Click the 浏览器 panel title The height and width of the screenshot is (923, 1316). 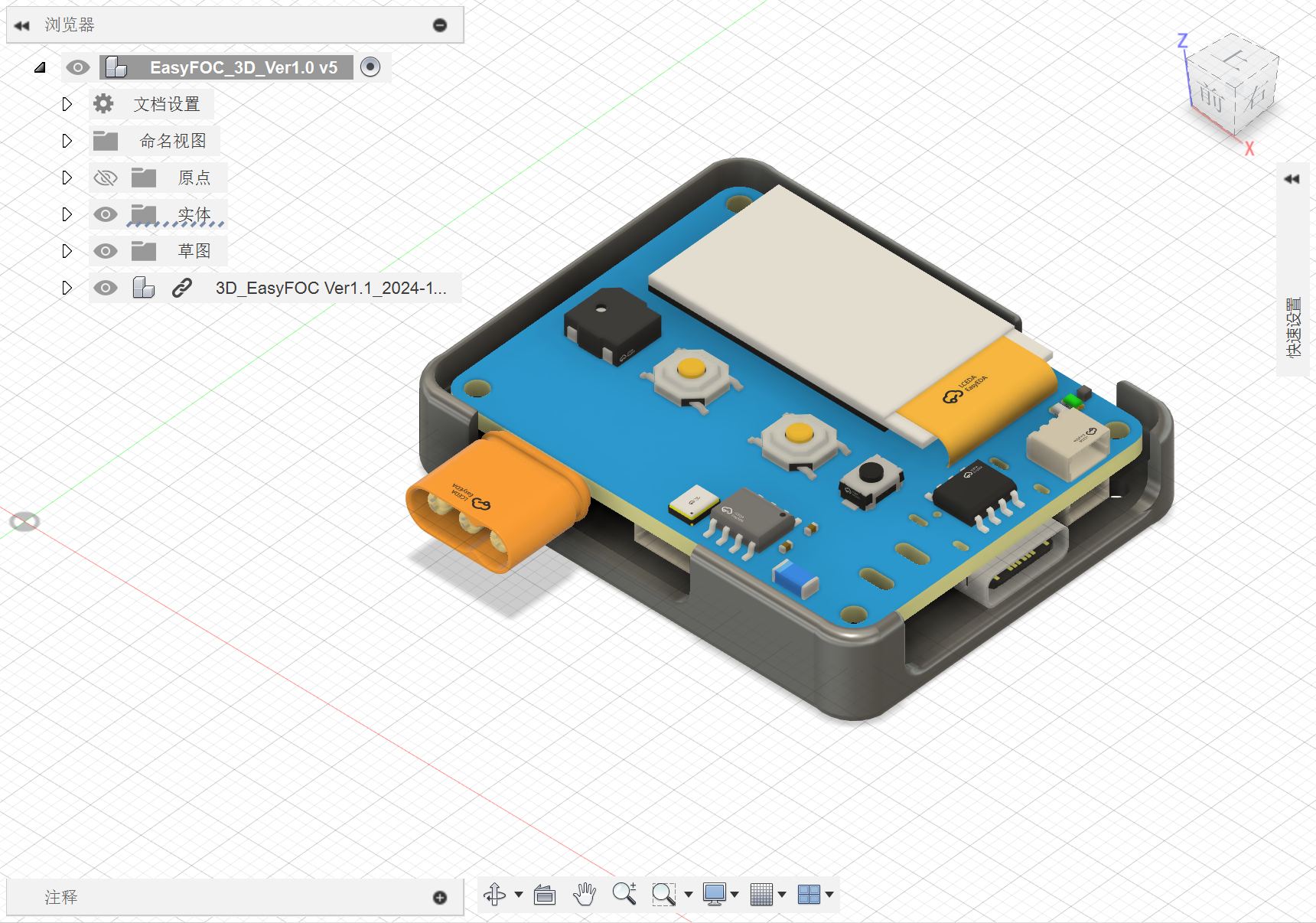click(x=70, y=25)
